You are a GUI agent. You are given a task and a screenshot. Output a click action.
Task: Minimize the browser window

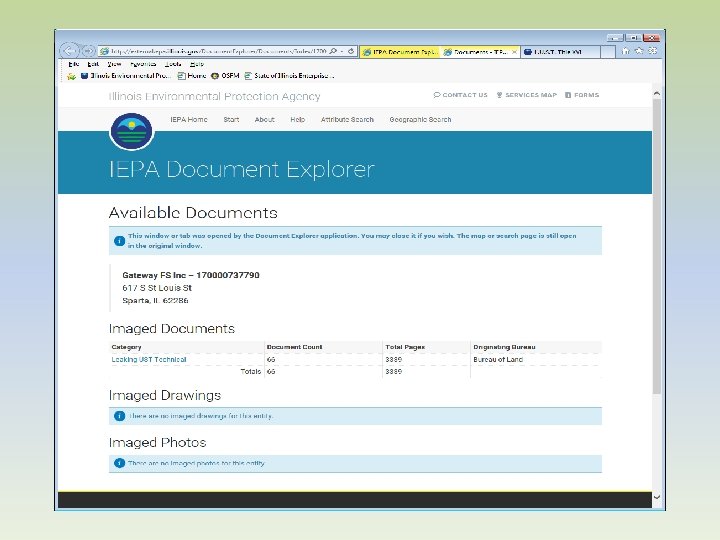[615, 38]
